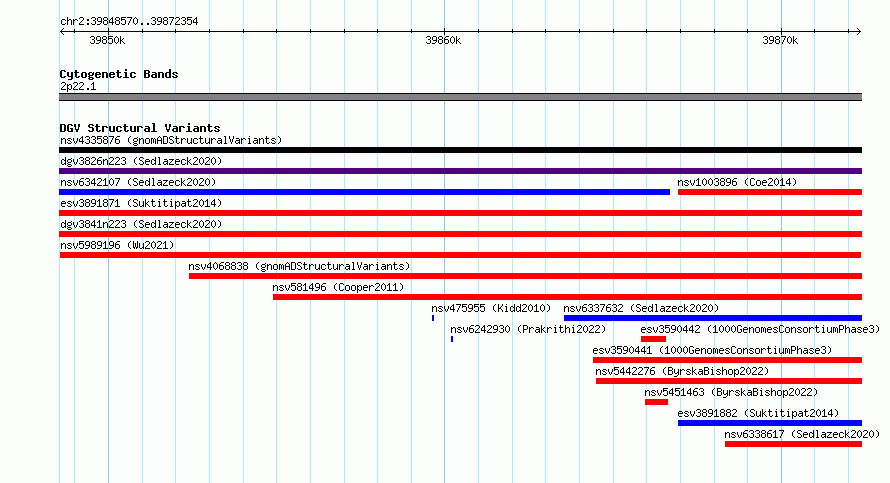Open the nsv1003896 Coe2014 label

pos(737,182)
